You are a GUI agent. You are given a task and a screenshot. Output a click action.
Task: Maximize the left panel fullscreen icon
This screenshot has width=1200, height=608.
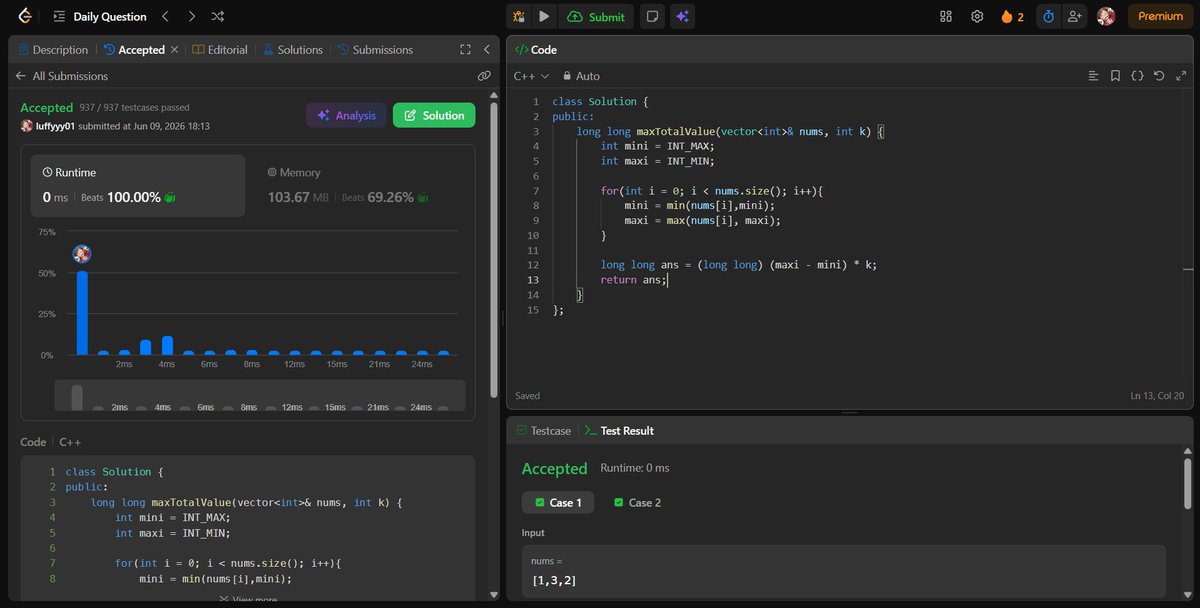click(x=465, y=49)
